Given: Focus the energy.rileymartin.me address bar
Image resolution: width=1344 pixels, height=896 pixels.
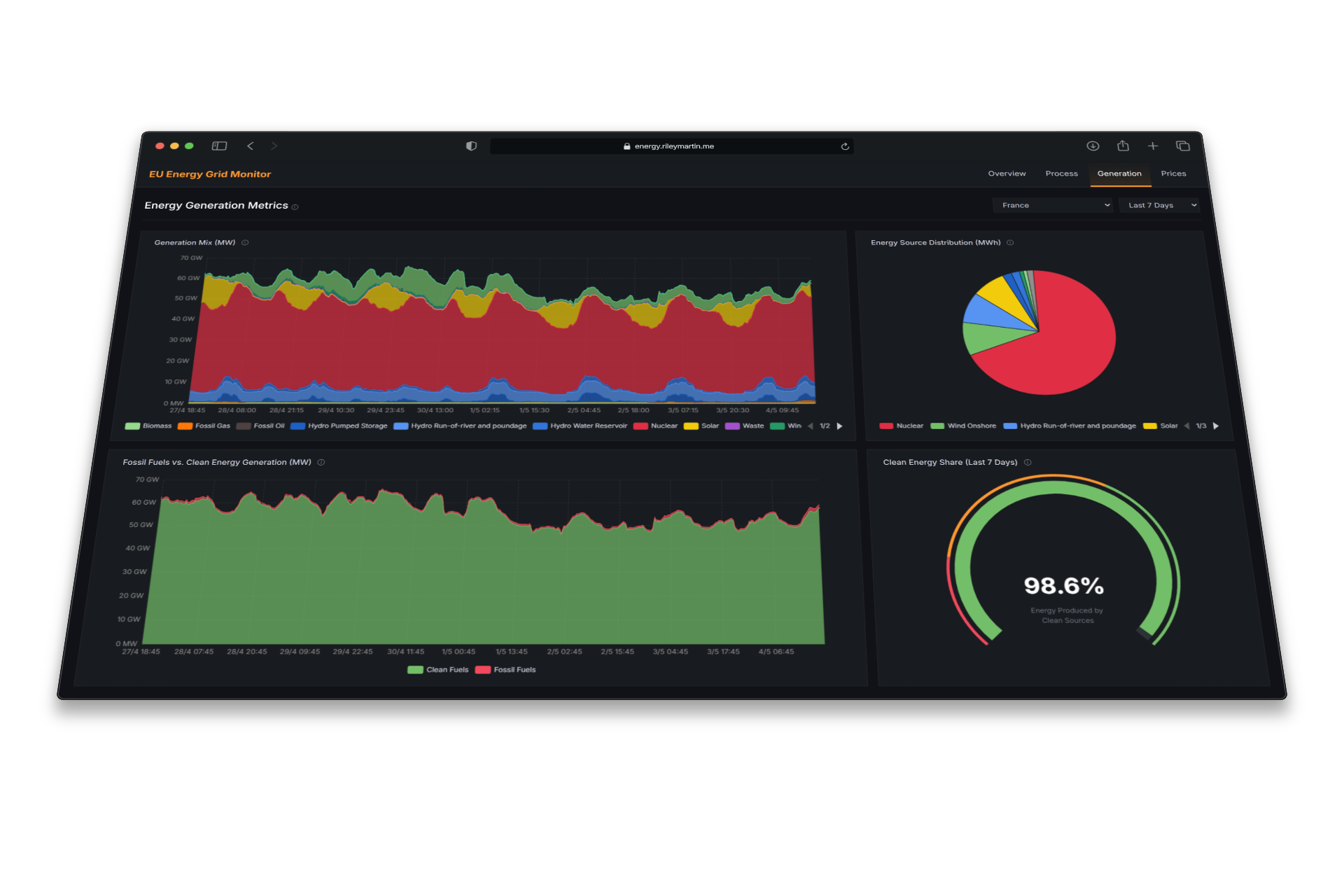Looking at the screenshot, I should pos(672,146).
